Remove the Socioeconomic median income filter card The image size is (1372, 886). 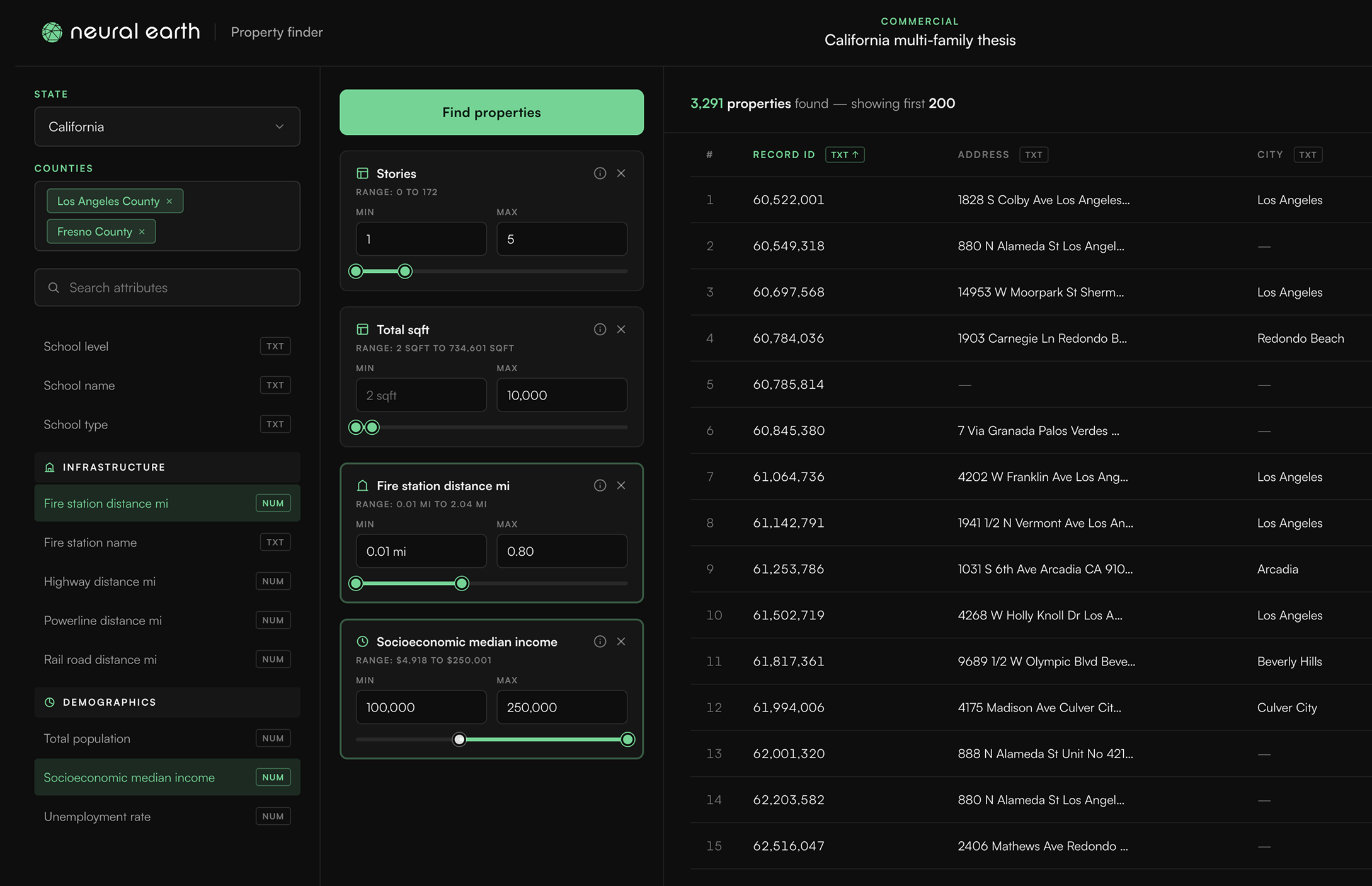coord(621,641)
